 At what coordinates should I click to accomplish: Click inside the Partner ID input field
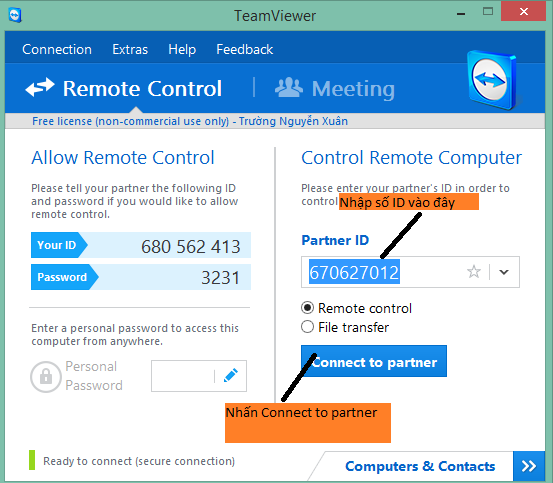click(383, 272)
